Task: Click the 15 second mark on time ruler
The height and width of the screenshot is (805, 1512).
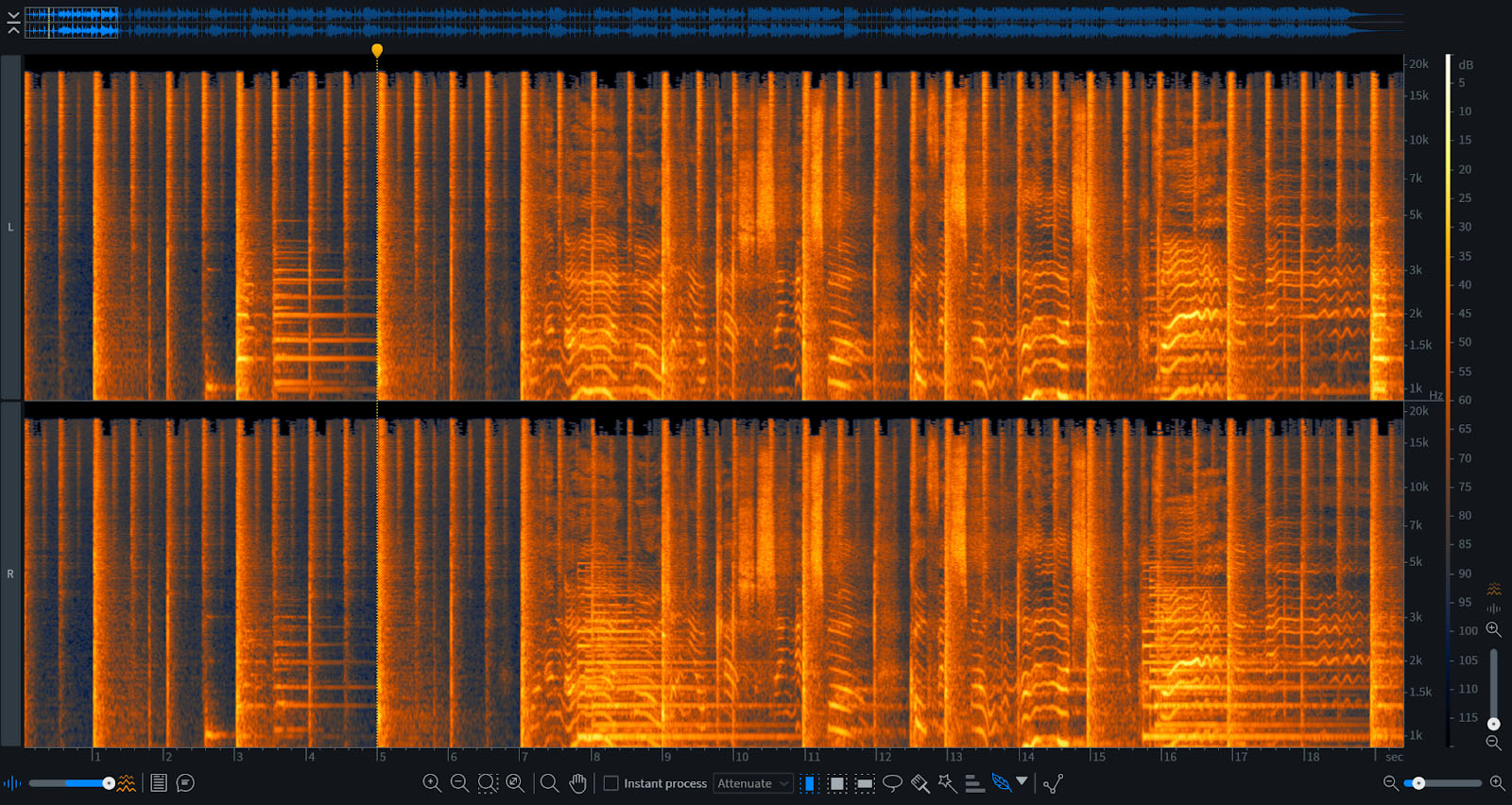Action: pyautogui.click(x=1098, y=757)
